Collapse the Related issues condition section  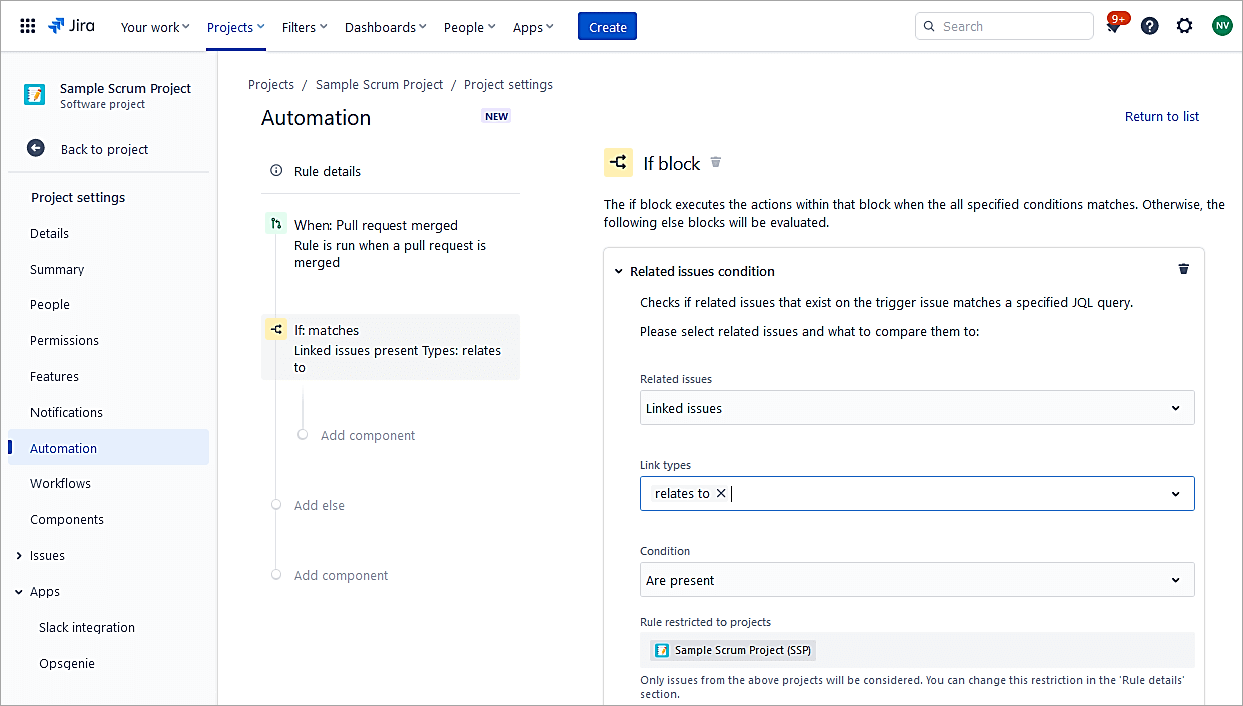[x=619, y=271]
